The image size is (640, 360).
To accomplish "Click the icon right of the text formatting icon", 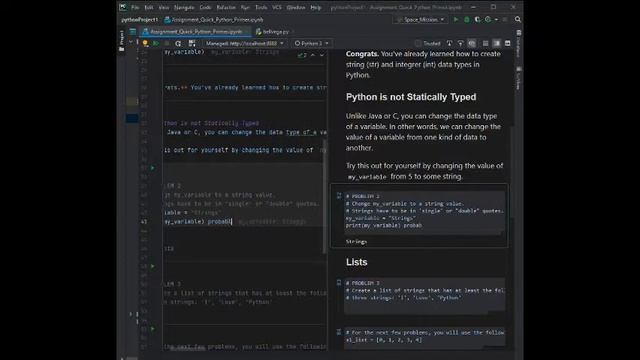I will point(460,43).
